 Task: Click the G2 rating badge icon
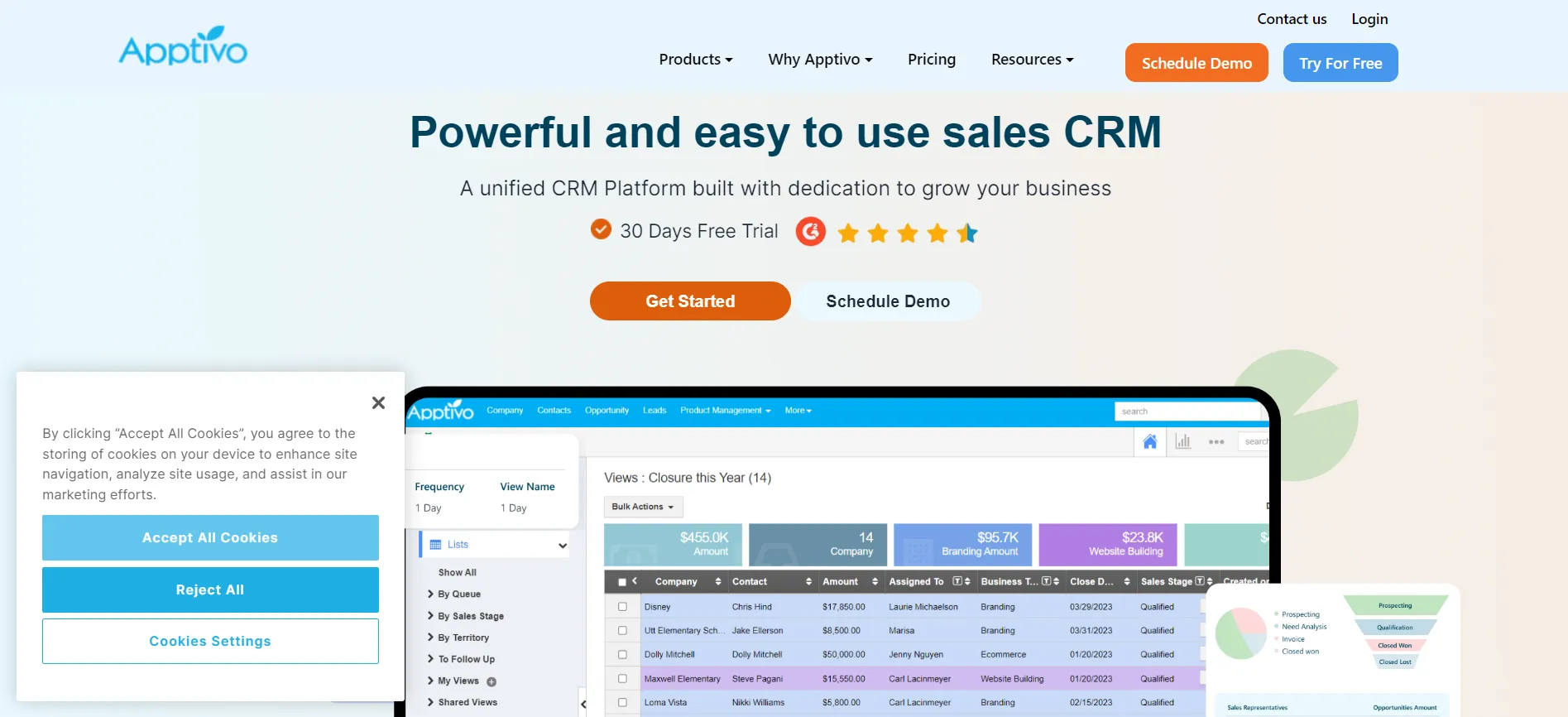(811, 232)
